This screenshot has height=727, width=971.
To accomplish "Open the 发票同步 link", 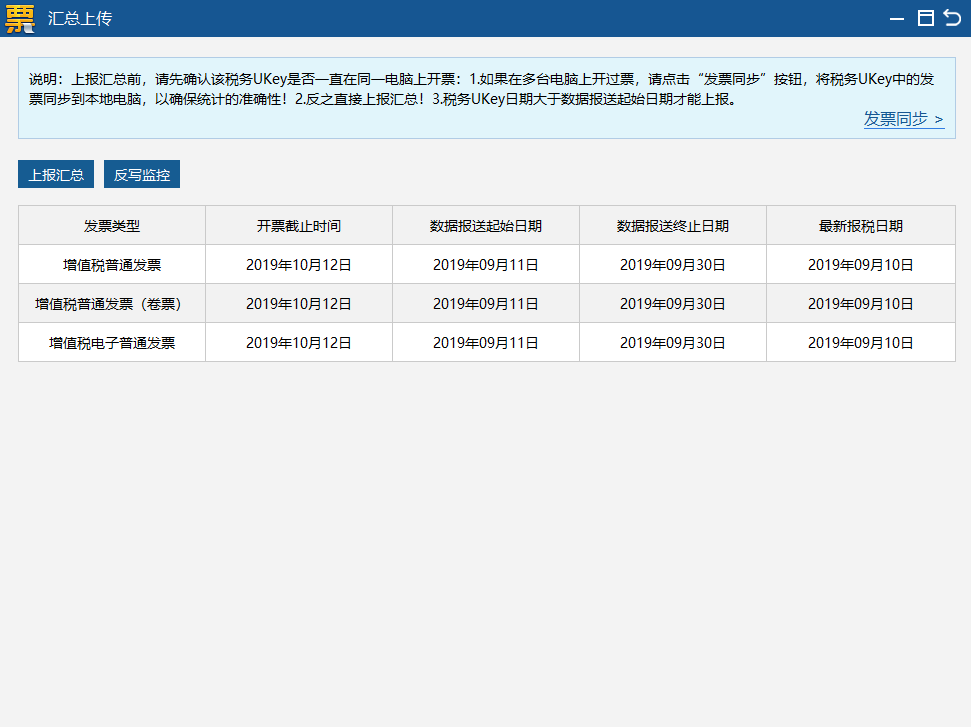I will [x=903, y=119].
